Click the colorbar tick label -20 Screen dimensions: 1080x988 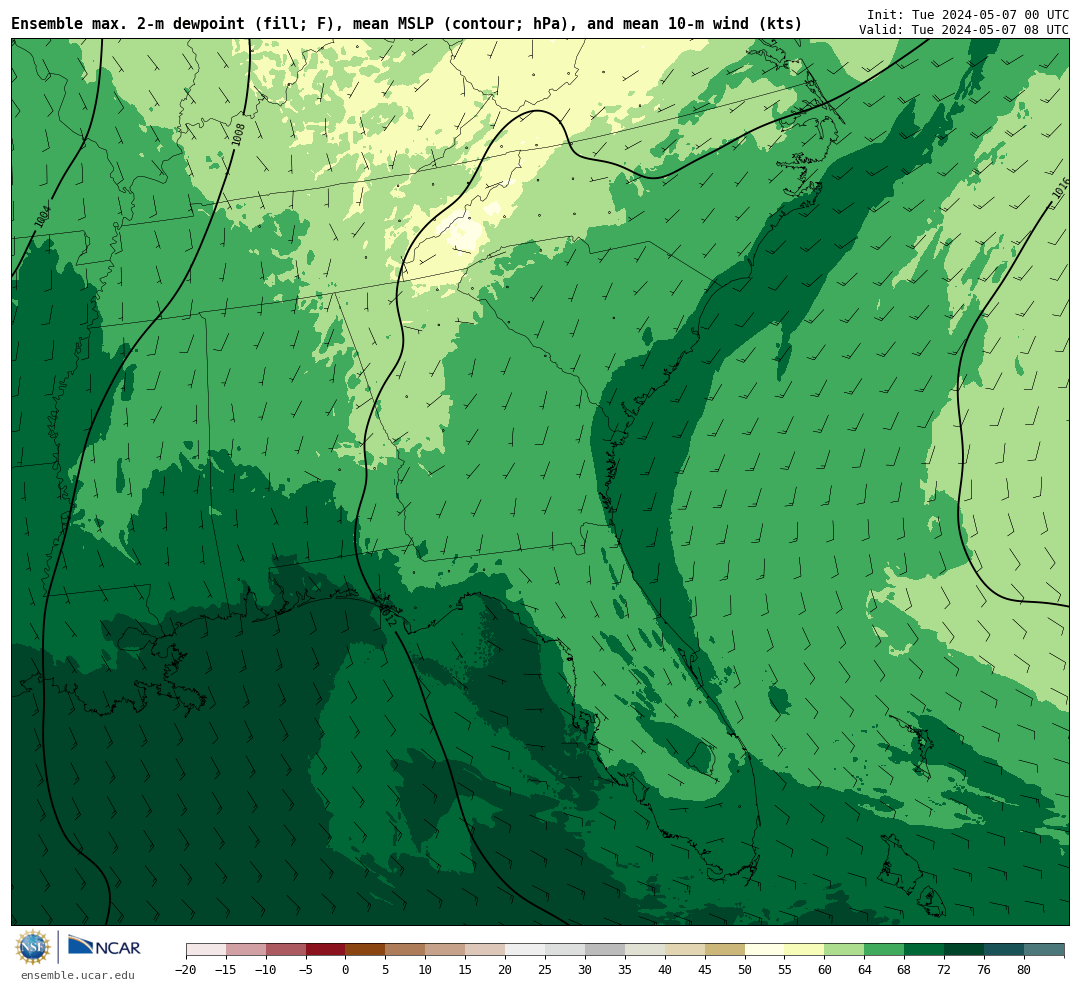coord(185,970)
